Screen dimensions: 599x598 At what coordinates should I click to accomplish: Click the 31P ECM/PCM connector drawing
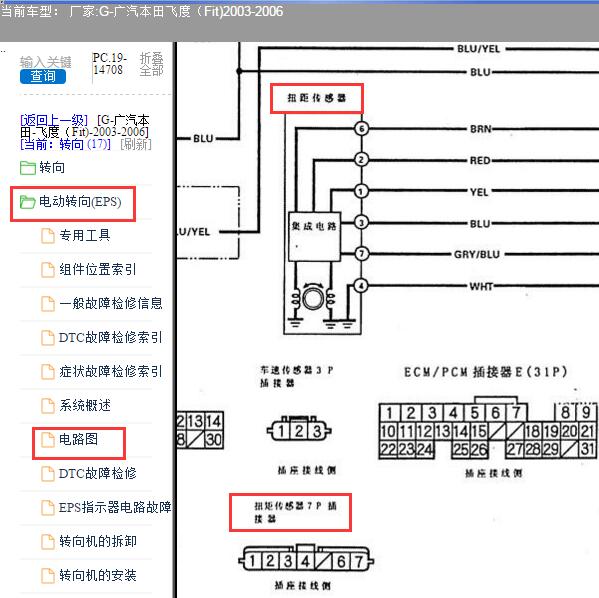(488, 428)
